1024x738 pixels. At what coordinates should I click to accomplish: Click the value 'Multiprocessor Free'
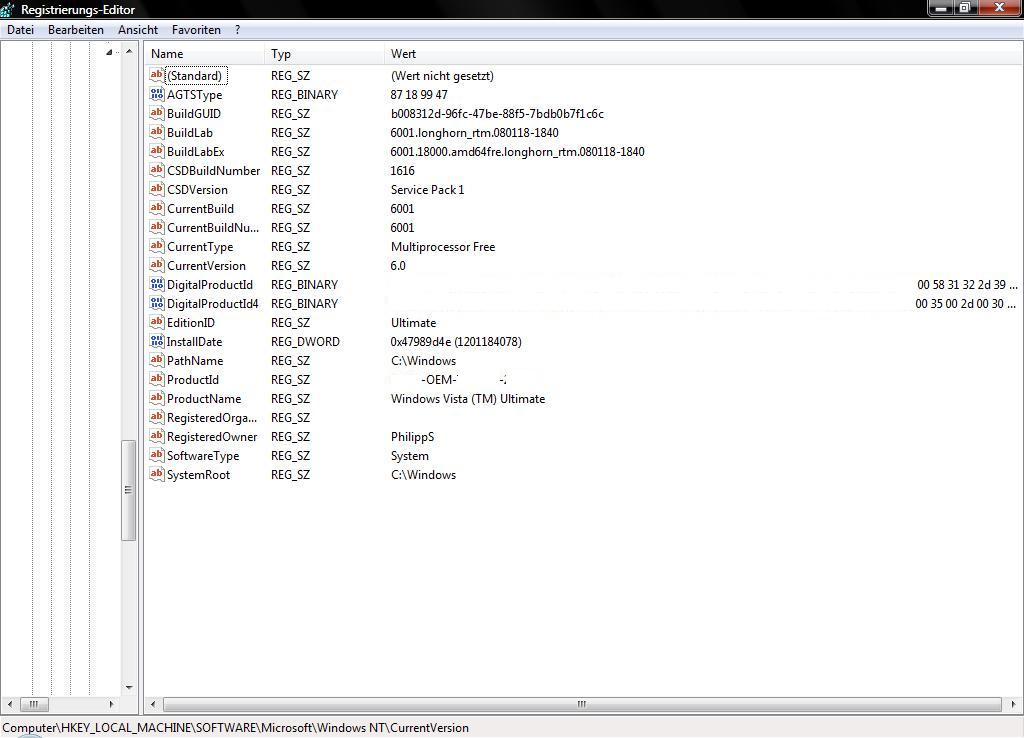[x=443, y=247]
